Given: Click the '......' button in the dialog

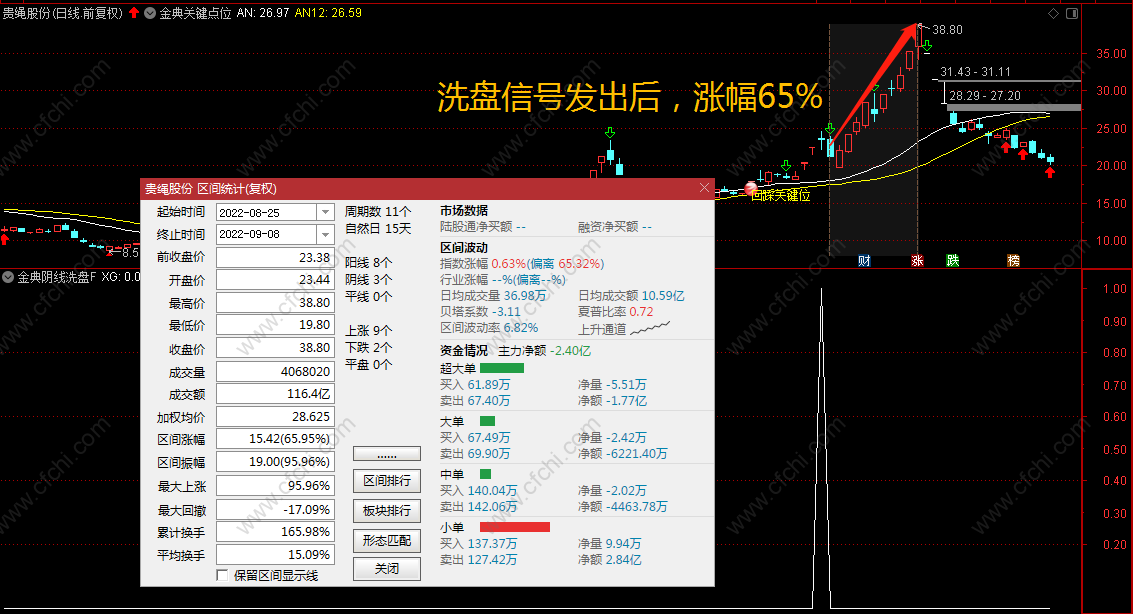Looking at the screenshot, I should coord(387,454).
